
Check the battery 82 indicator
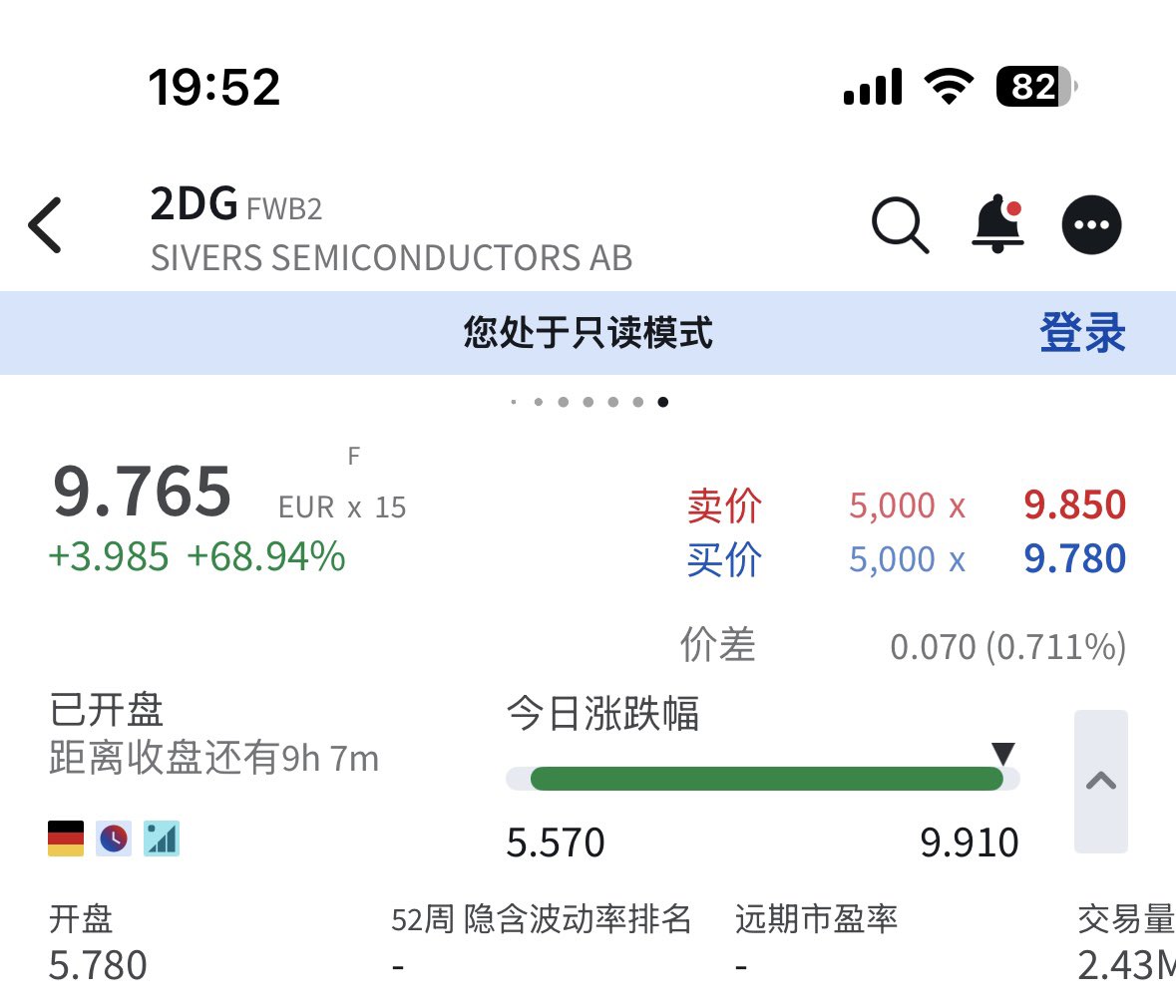tap(1036, 86)
